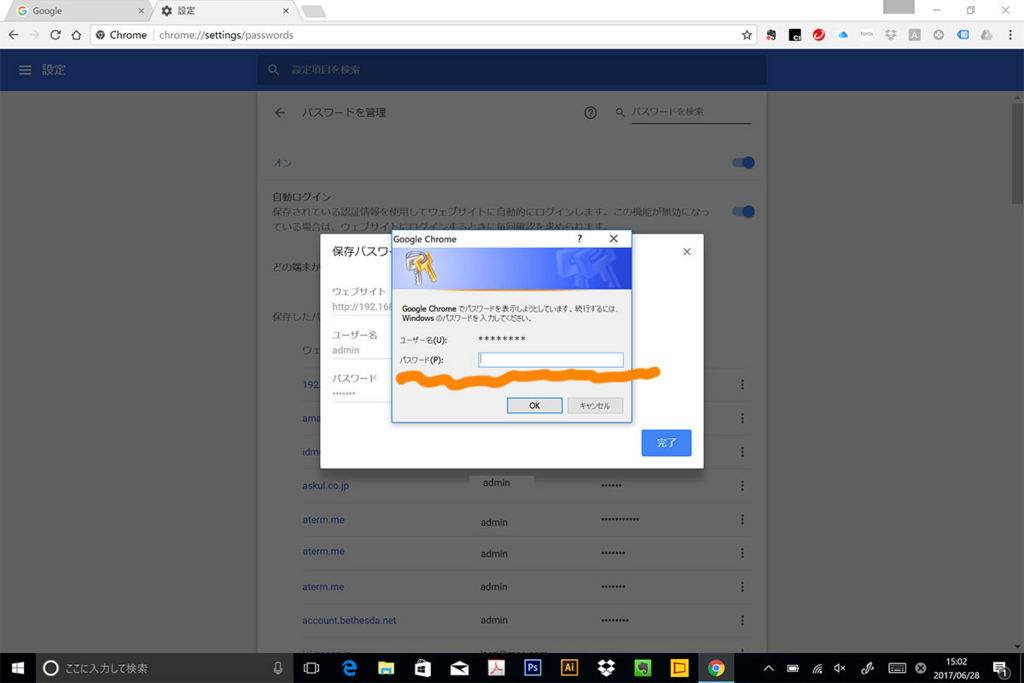Launch Photoshop from the taskbar
Screen dimensions: 1024x683
[x=533, y=668]
